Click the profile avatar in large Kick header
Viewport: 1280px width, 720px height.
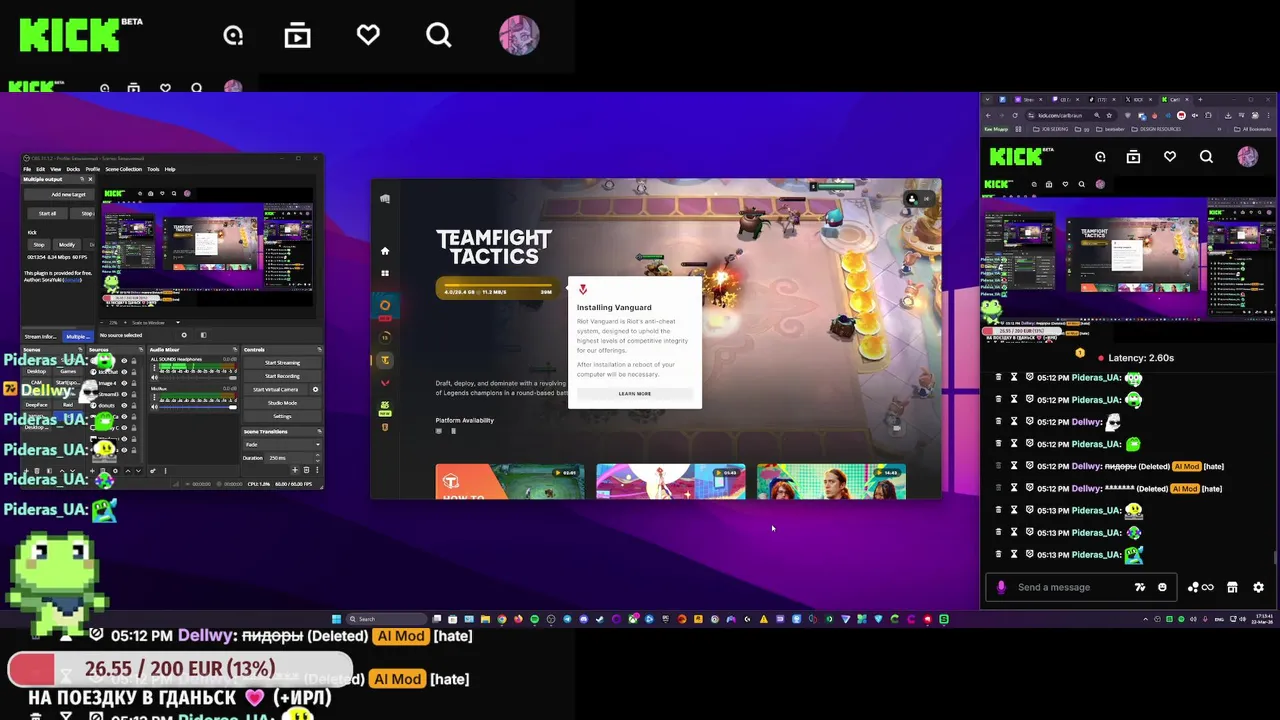pyautogui.click(x=519, y=35)
